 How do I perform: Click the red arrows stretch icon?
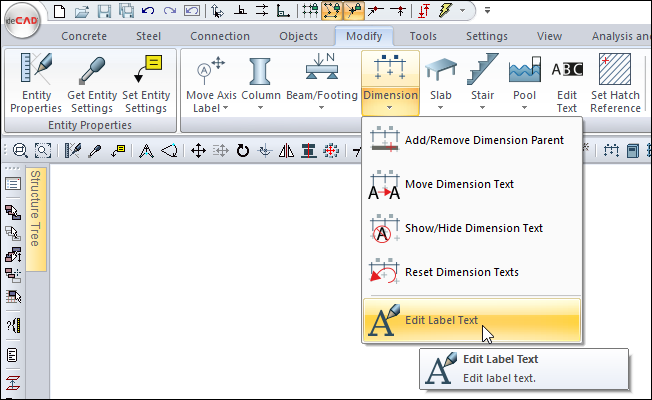(x=331, y=151)
